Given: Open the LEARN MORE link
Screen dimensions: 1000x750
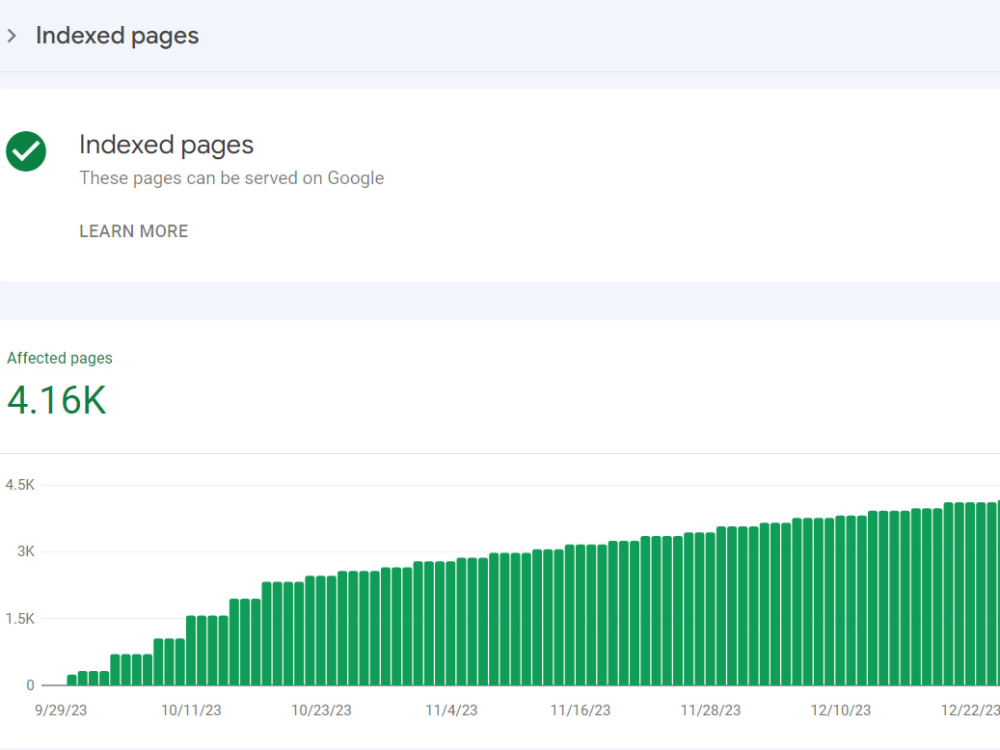Looking at the screenshot, I should point(133,231).
